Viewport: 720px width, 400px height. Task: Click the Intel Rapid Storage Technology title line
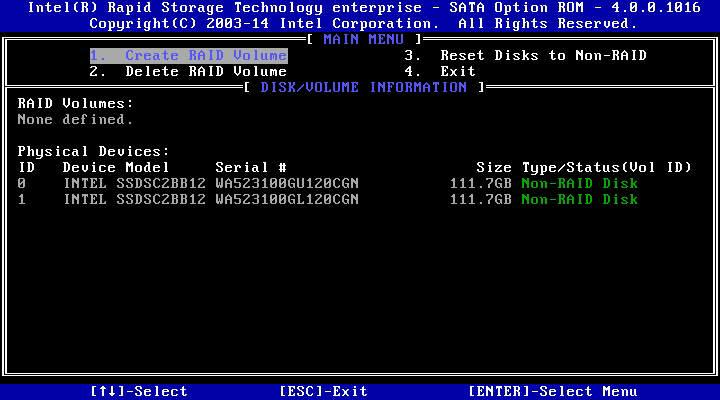[x=364, y=8]
